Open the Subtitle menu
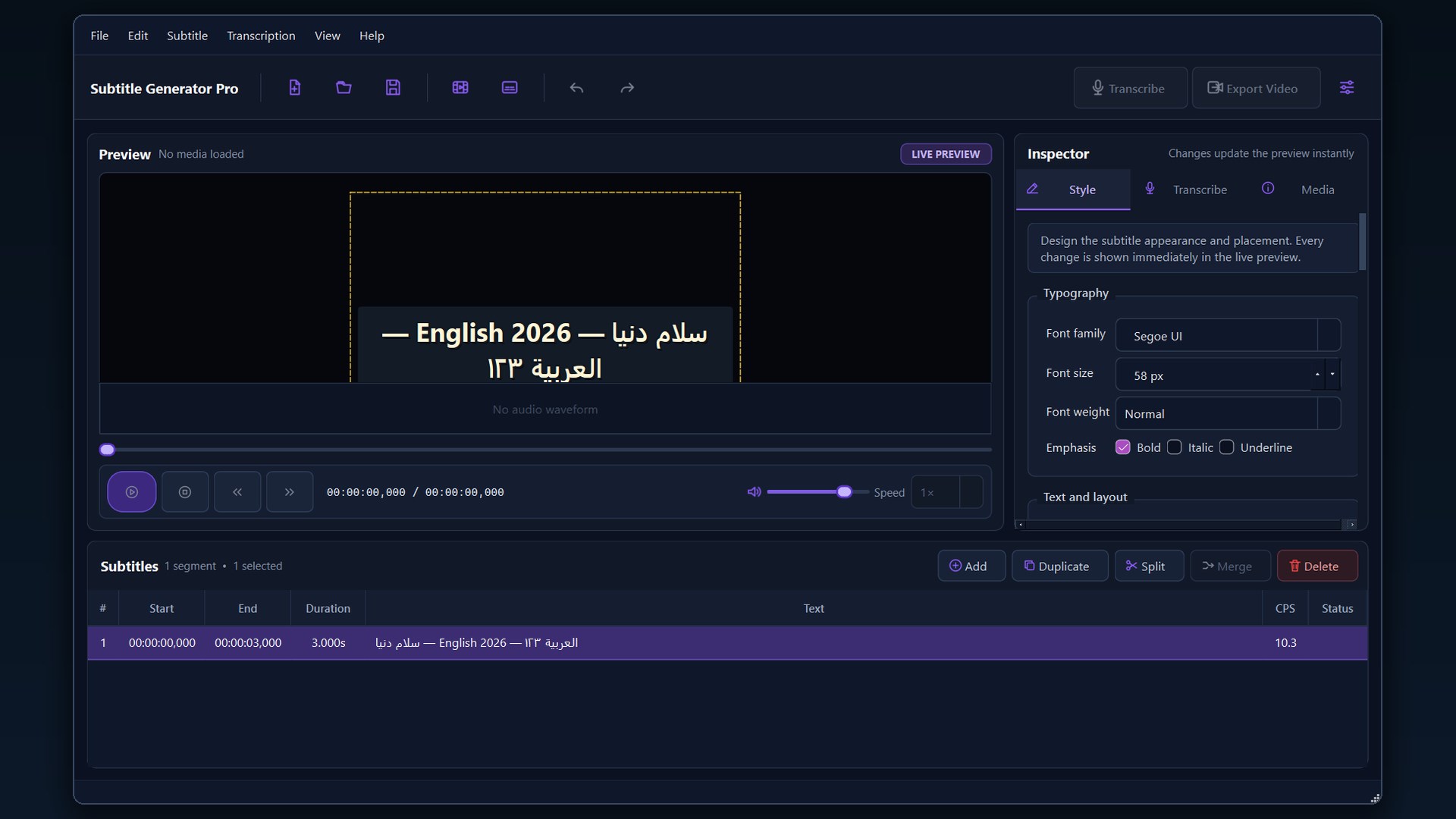The height and width of the screenshot is (819, 1456). point(187,36)
